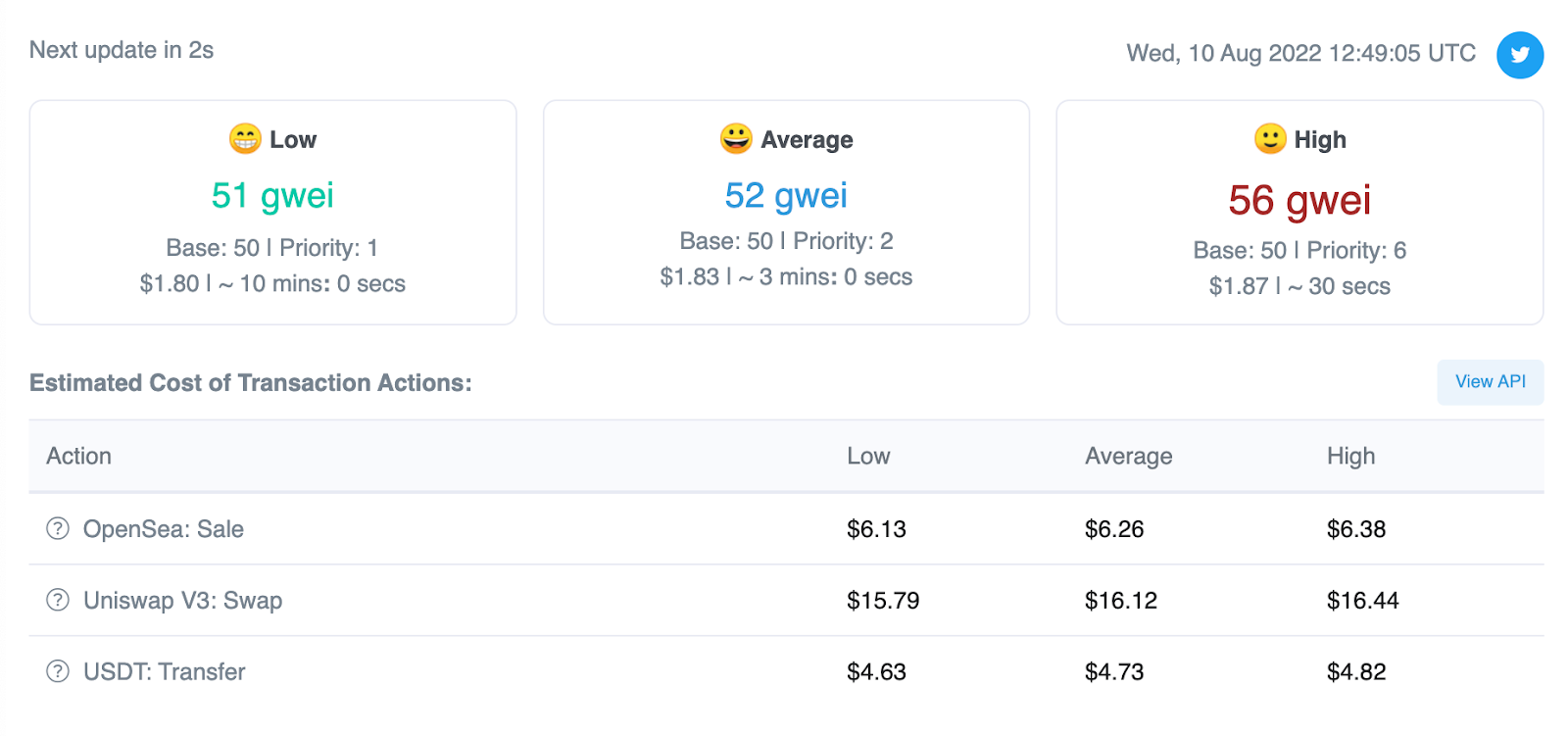Click the grinning emoji on Low card
Screen dimensions: 1568x736
245,139
